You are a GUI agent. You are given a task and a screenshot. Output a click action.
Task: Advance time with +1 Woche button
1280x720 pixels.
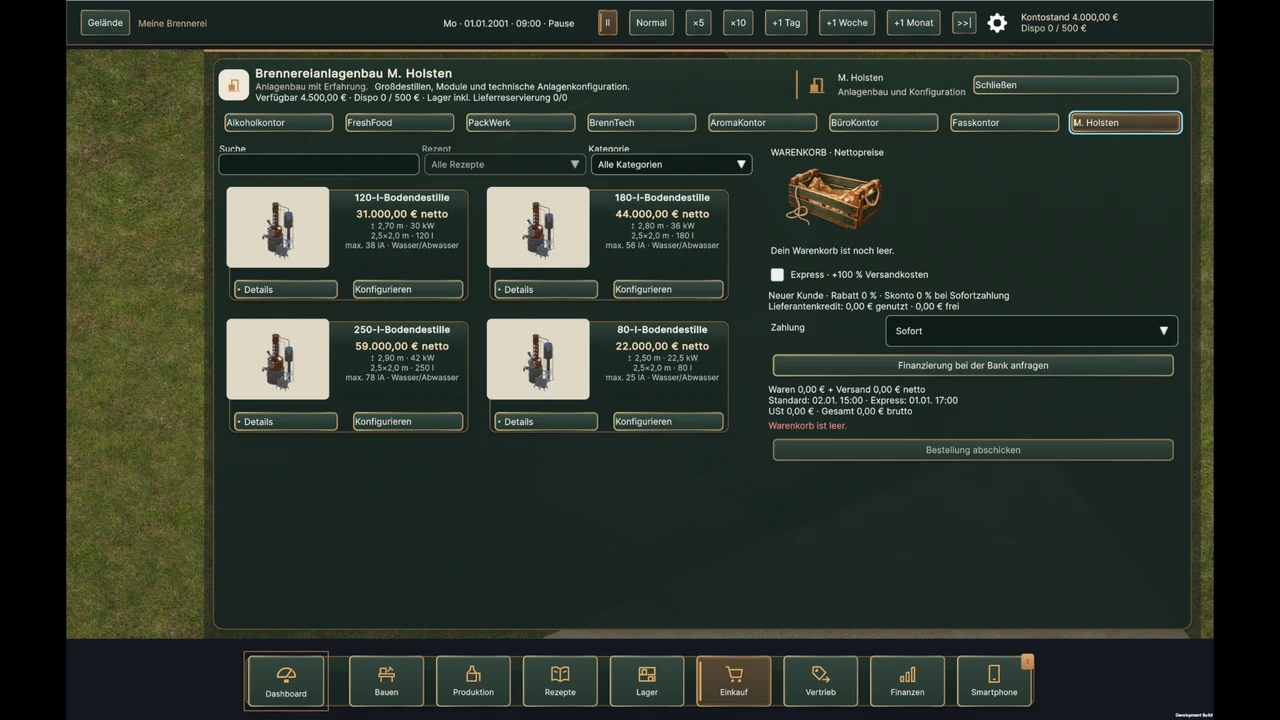[847, 23]
